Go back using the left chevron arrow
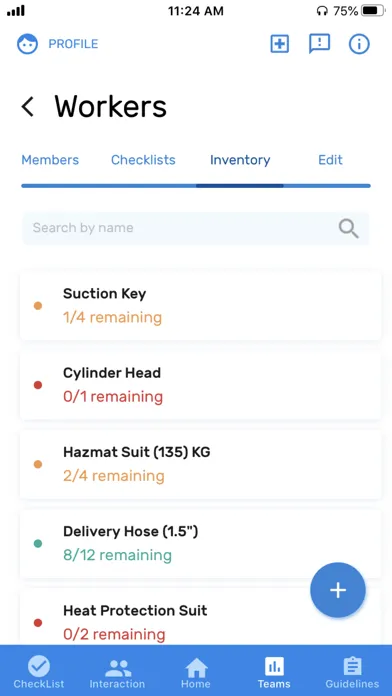The height and width of the screenshot is (696, 392). [28, 107]
